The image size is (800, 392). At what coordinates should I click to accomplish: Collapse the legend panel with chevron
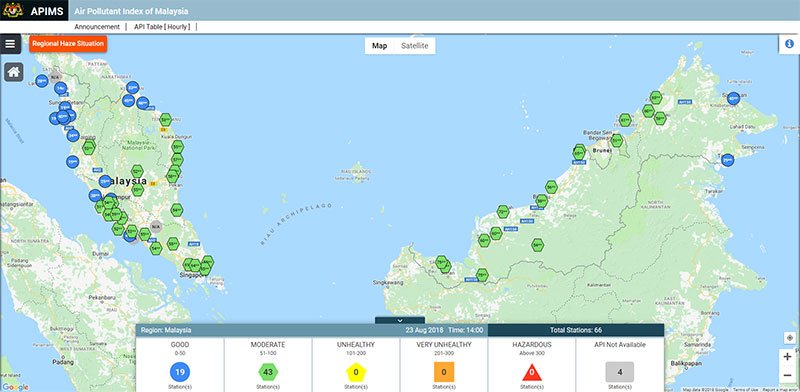click(x=400, y=321)
